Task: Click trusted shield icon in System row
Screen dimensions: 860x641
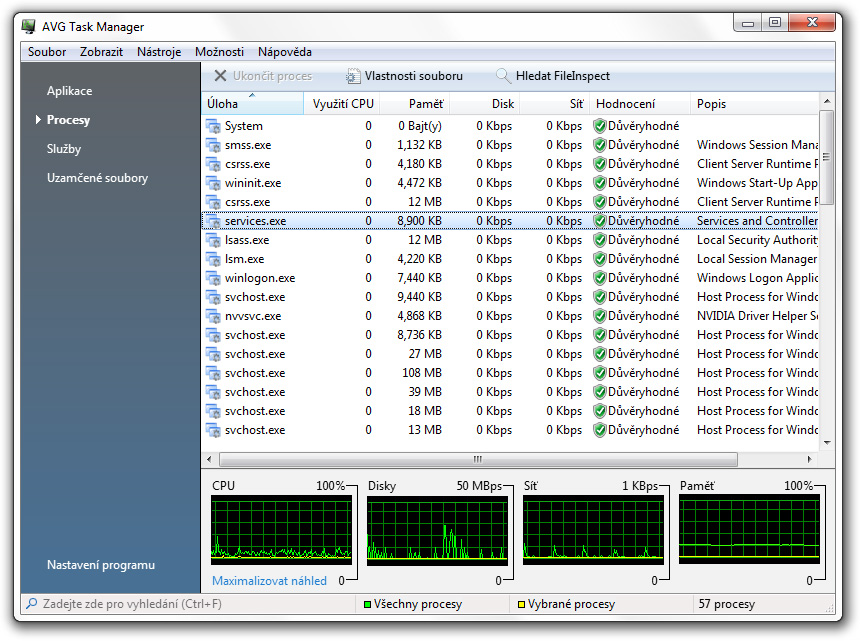Action: pyautogui.click(x=599, y=126)
